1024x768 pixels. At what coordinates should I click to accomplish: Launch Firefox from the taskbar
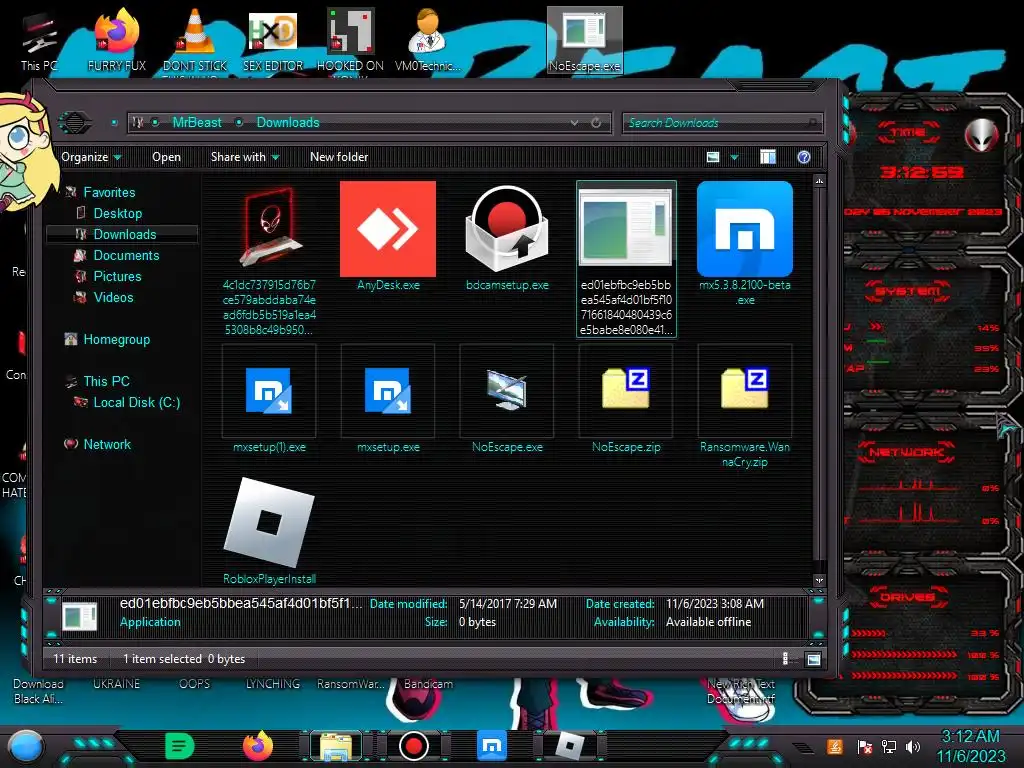[259, 746]
